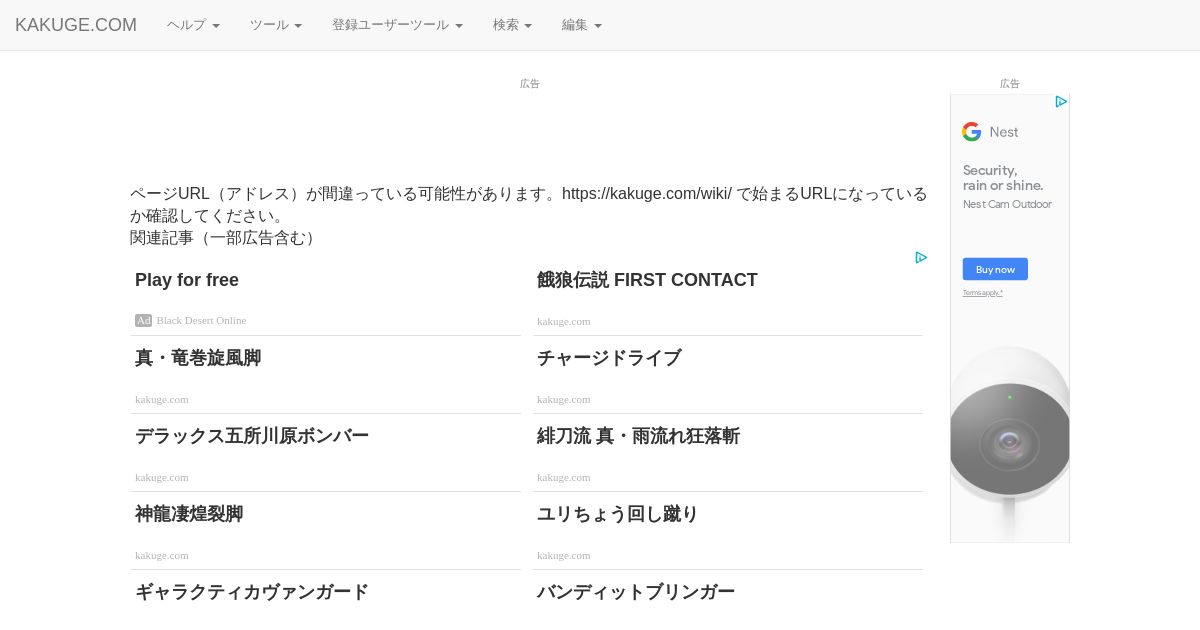Open the KAKUGE.COM home link
1200x630 pixels.
coord(76,25)
